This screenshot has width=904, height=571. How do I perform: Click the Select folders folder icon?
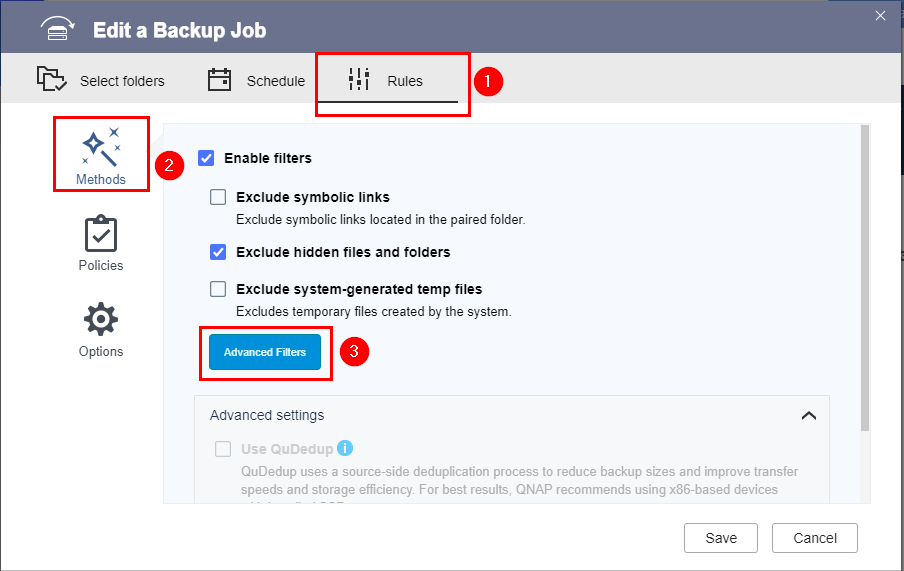click(51, 80)
